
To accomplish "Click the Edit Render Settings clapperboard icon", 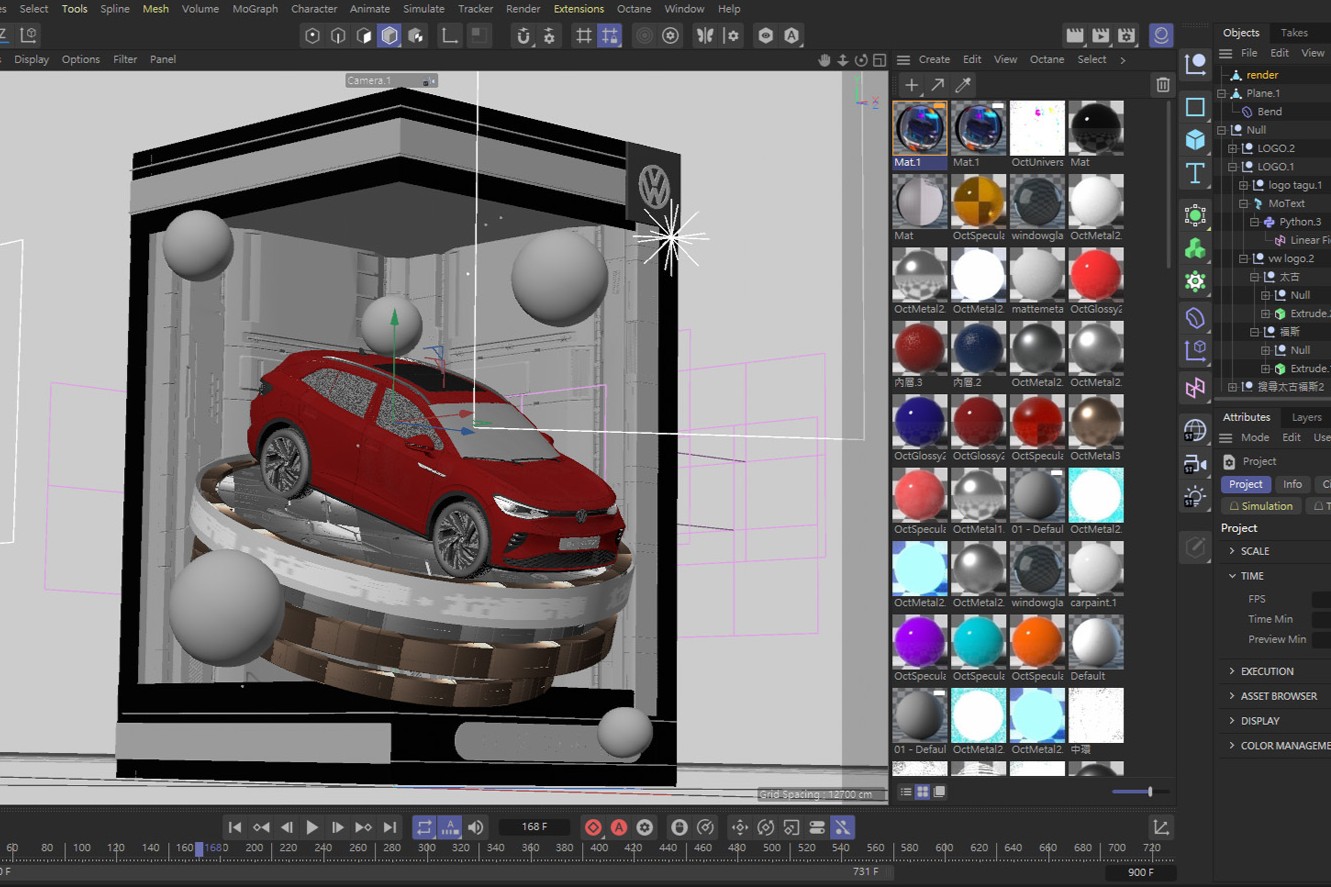I will [1126, 36].
